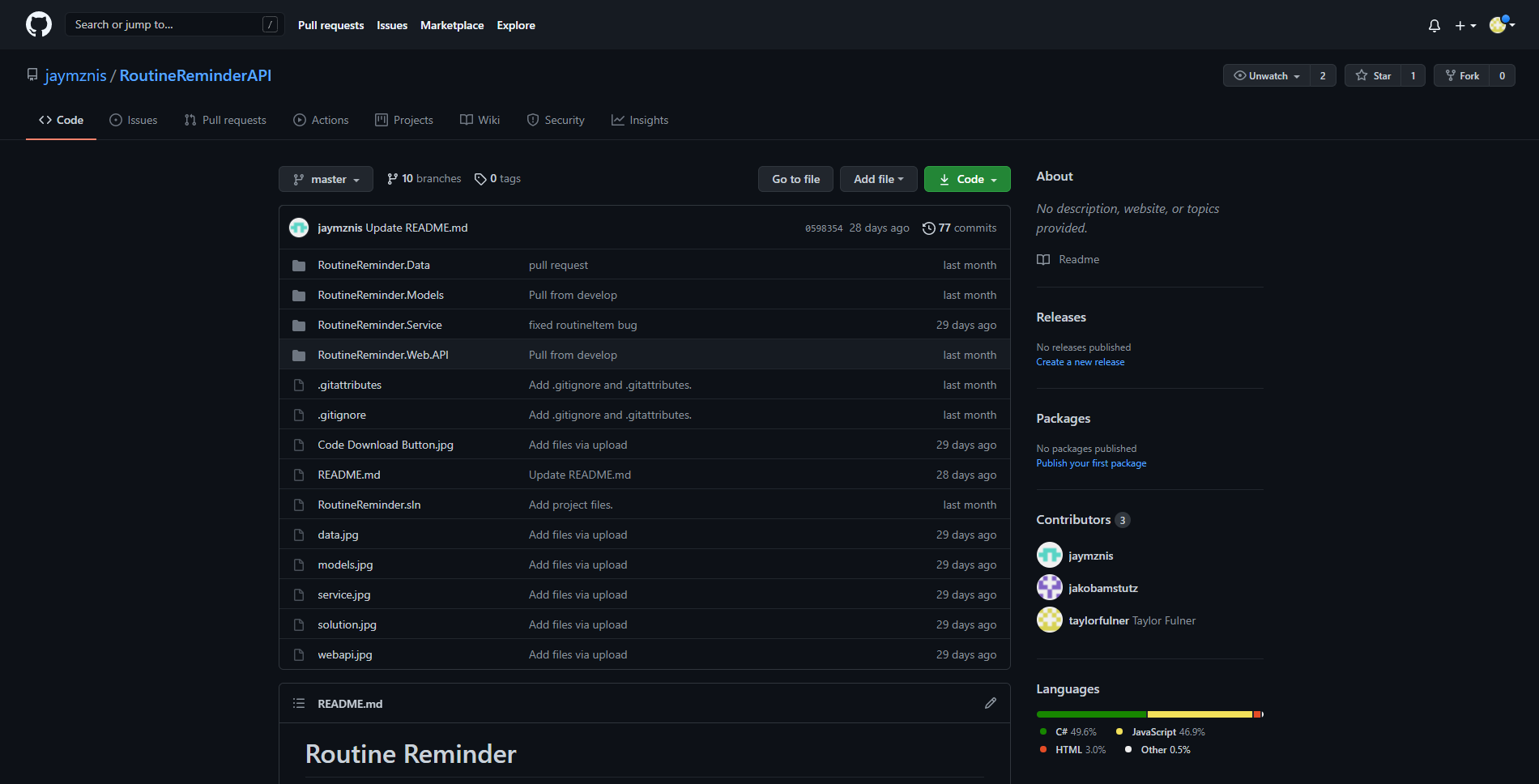Click the RoutineReminder.sln file icon
Image resolution: width=1539 pixels, height=784 pixels.
coord(299,505)
